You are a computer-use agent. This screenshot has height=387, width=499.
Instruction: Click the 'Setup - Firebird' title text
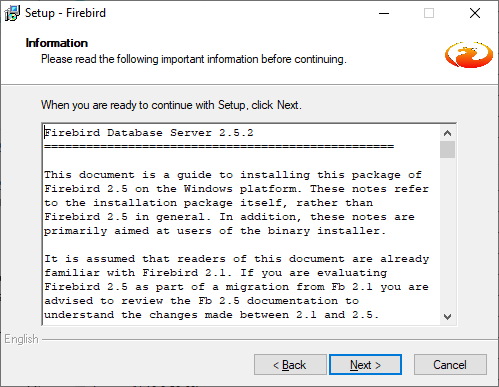pyautogui.click(x=65, y=13)
